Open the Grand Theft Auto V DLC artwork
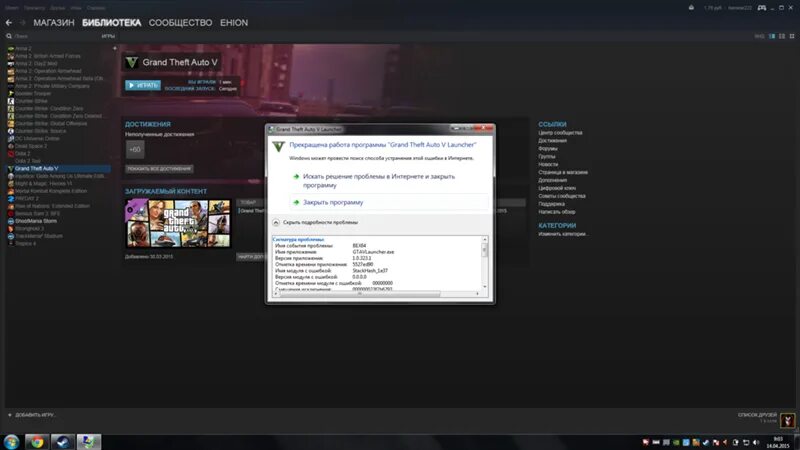This screenshot has width=800, height=450. (178, 223)
